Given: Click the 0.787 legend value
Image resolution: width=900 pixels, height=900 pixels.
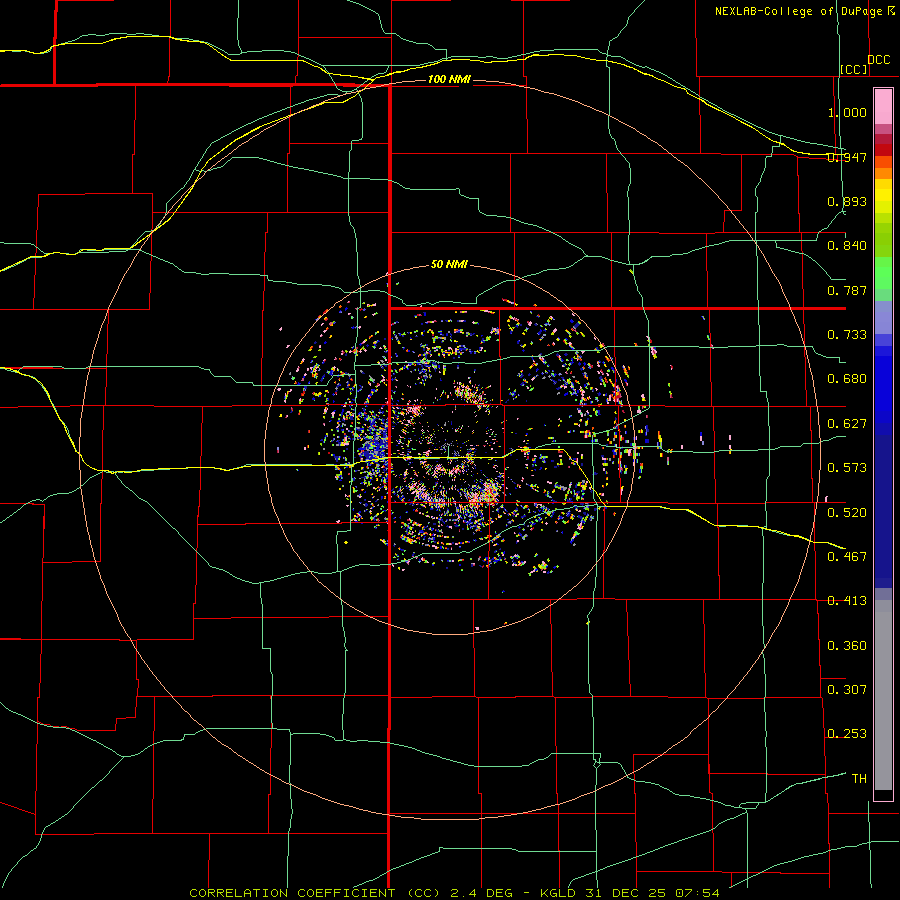Looking at the screenshot, I should (847, 290).
